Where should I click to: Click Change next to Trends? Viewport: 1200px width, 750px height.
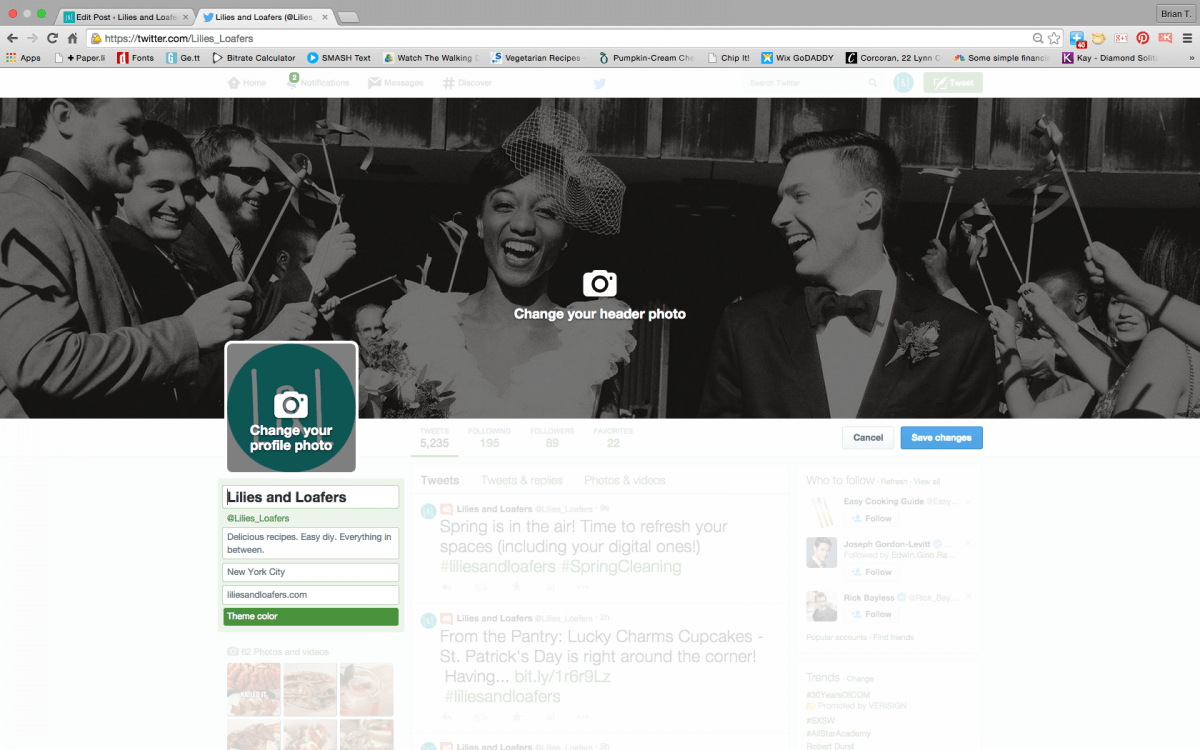click(x=861, y=679)
